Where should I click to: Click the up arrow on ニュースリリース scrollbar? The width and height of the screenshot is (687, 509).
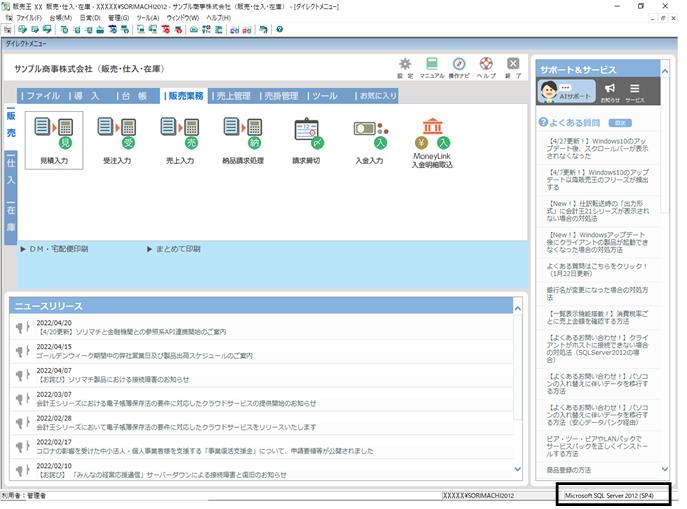pyautogui.click(x=517, y=308)
